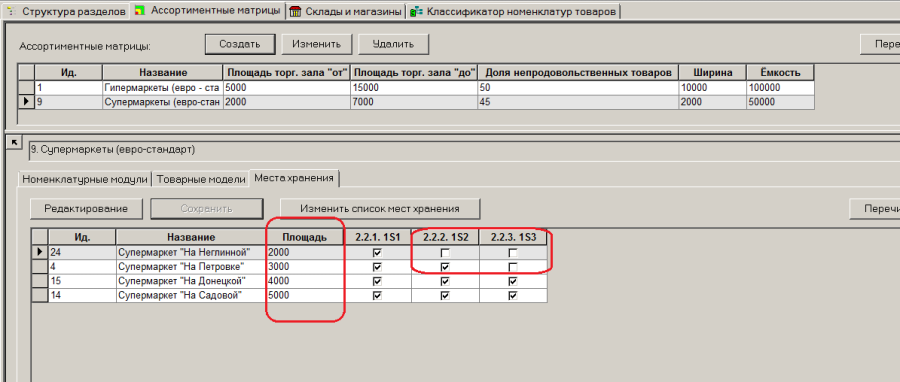
Task: Click the Удалить button
Action: 393,44
